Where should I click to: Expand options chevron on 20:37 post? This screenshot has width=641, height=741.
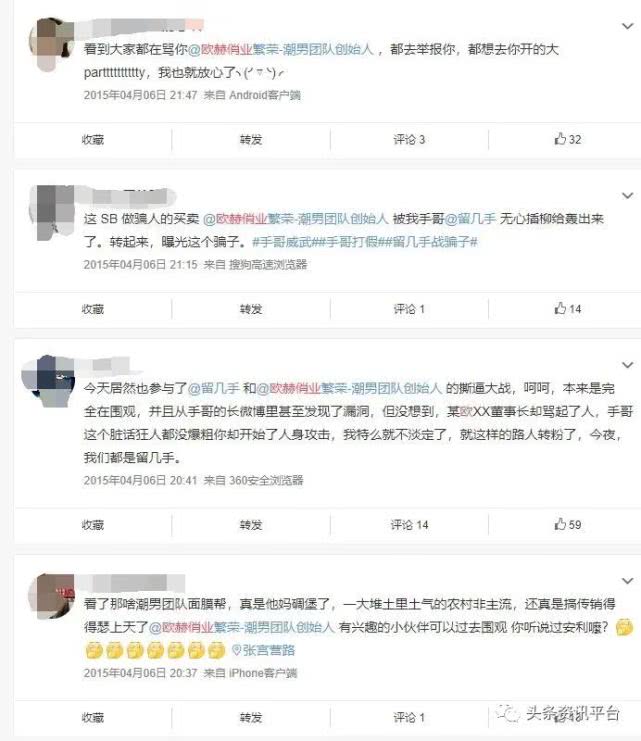(x=627, y=581)
